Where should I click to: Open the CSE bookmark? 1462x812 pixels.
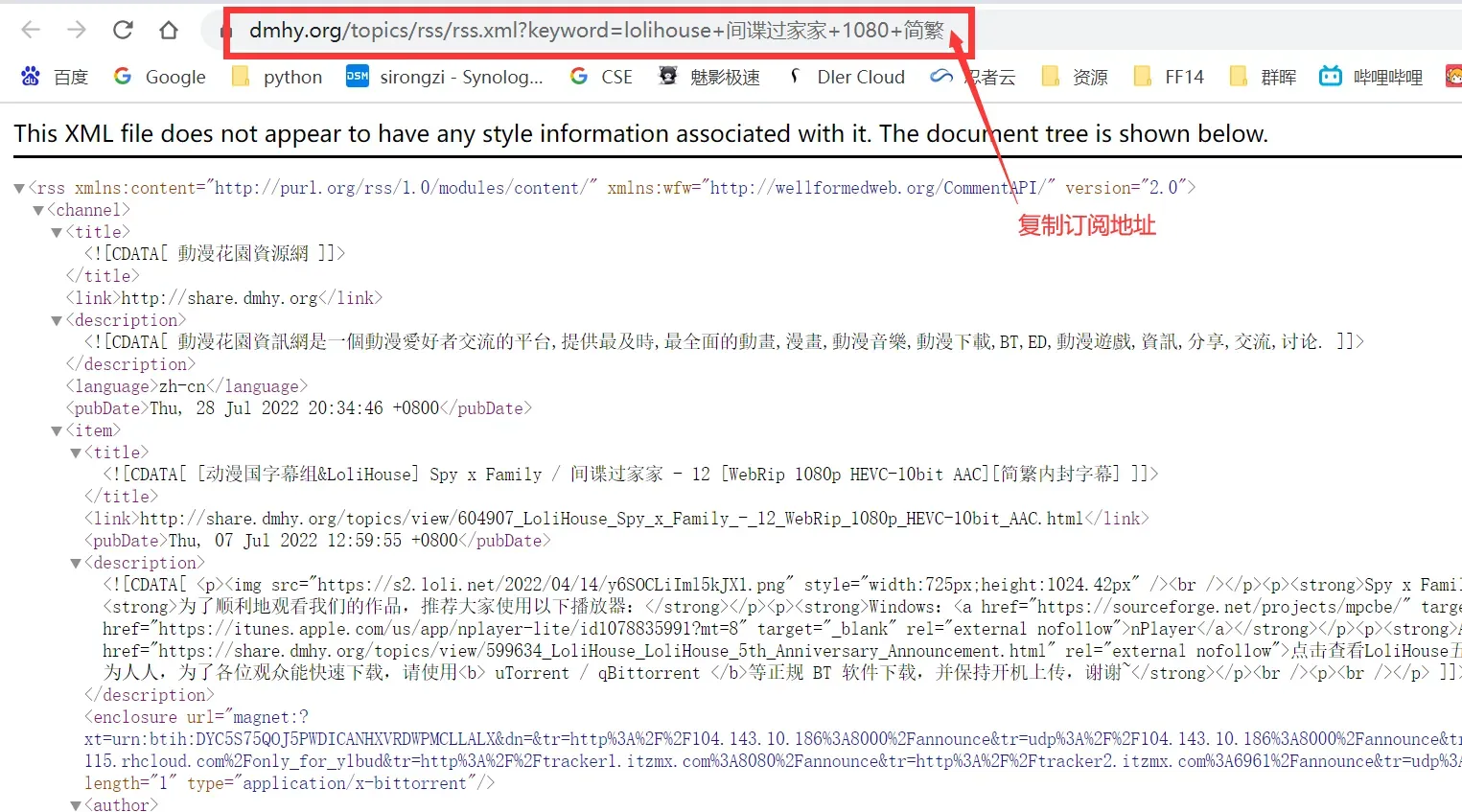[601, 77]
